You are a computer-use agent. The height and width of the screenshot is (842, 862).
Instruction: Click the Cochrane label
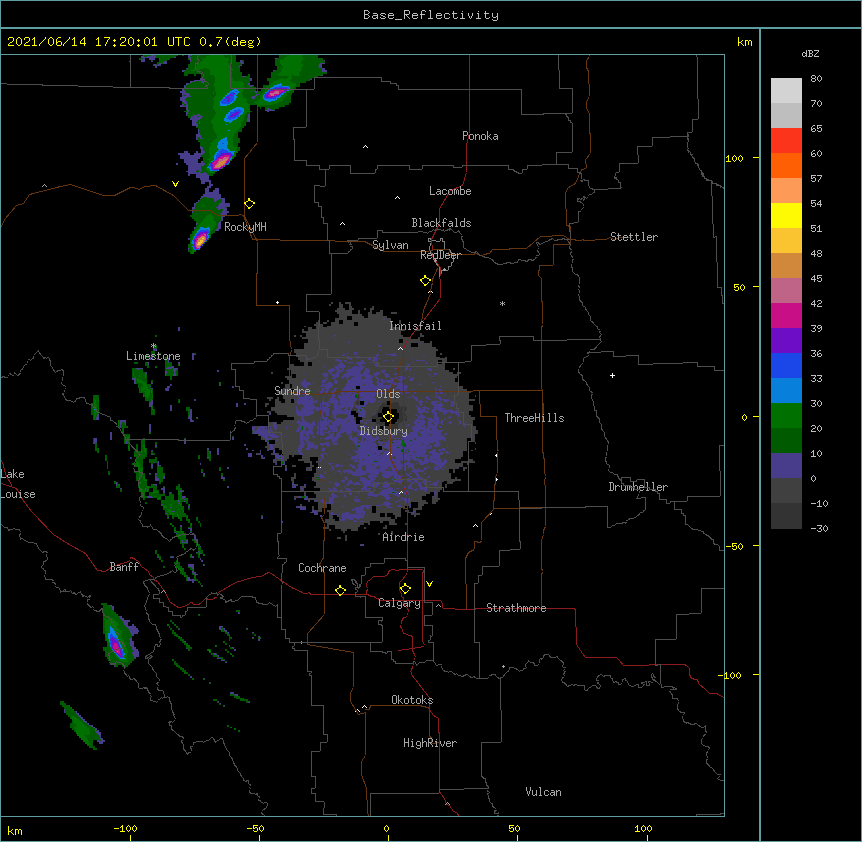click(322, 568)
